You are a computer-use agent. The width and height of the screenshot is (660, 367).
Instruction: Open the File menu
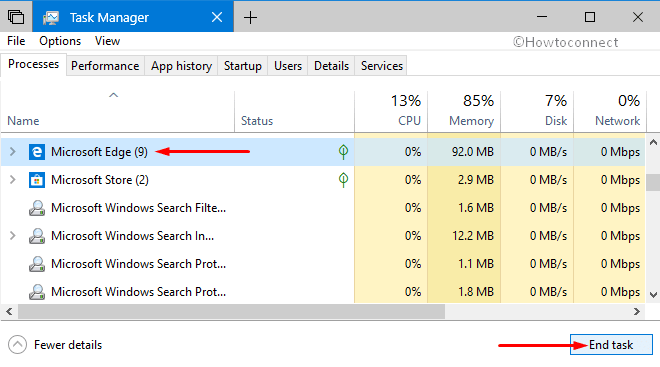tap(16, 41)
